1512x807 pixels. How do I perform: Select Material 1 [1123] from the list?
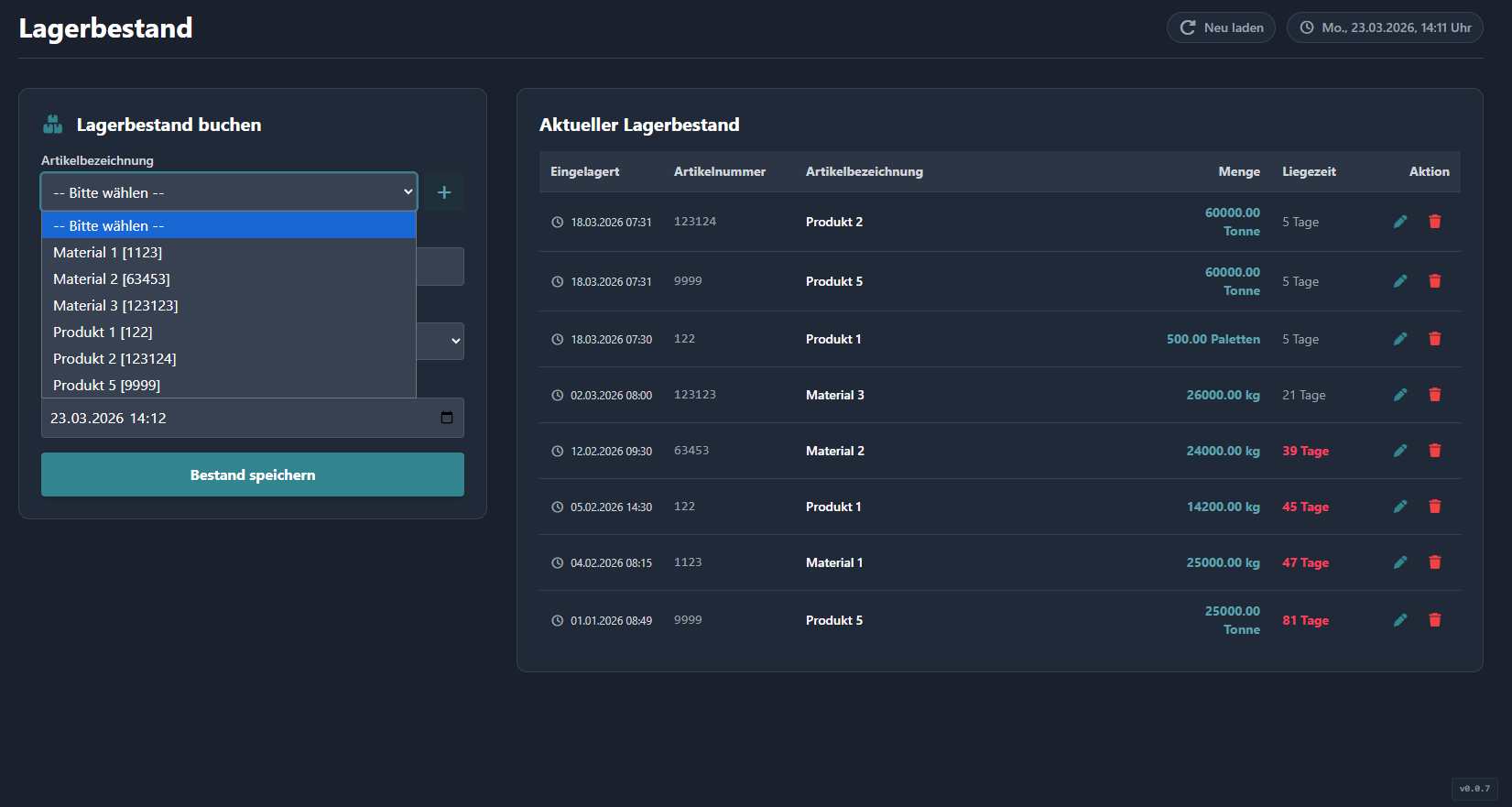click(x=108, y=252)
